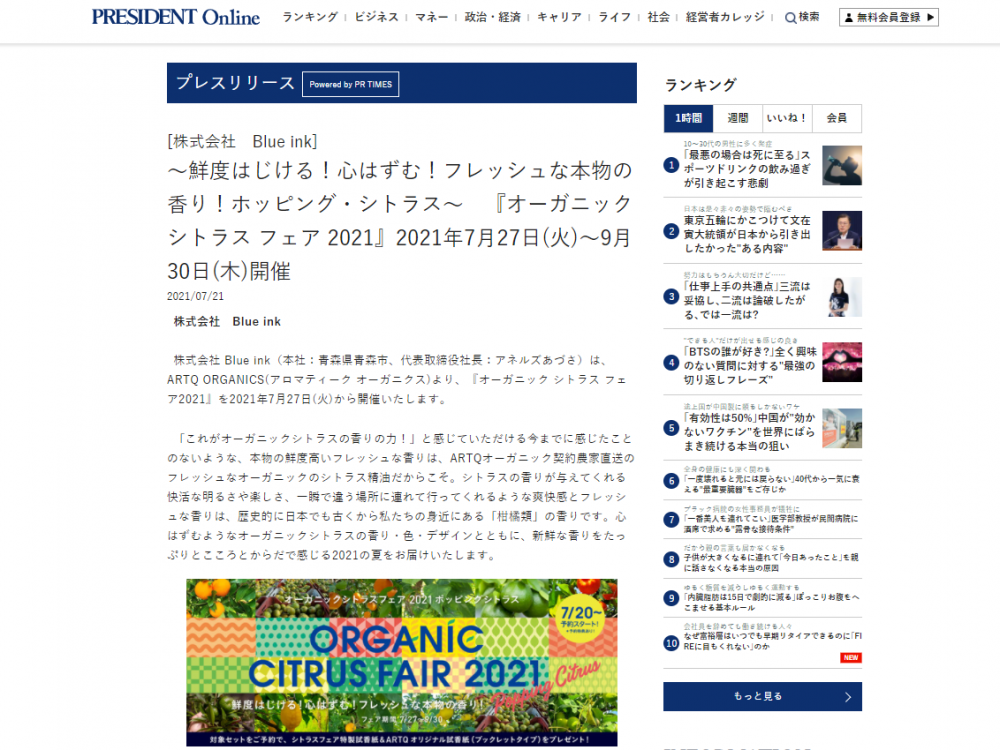The image size is (1000, 750).
Task: Open the 政治・経済 menu item
Action: (492, 17)
